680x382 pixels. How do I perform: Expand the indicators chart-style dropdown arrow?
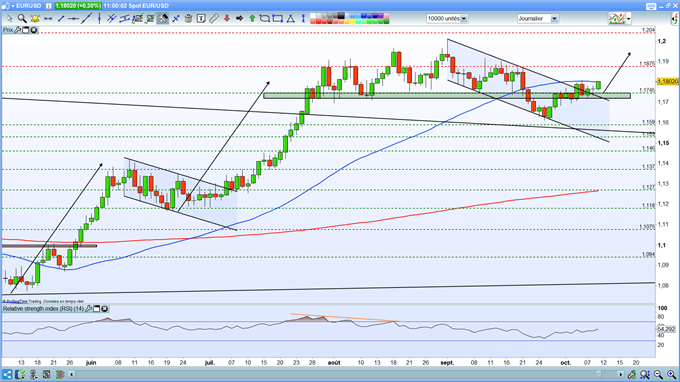click(628, 19)
